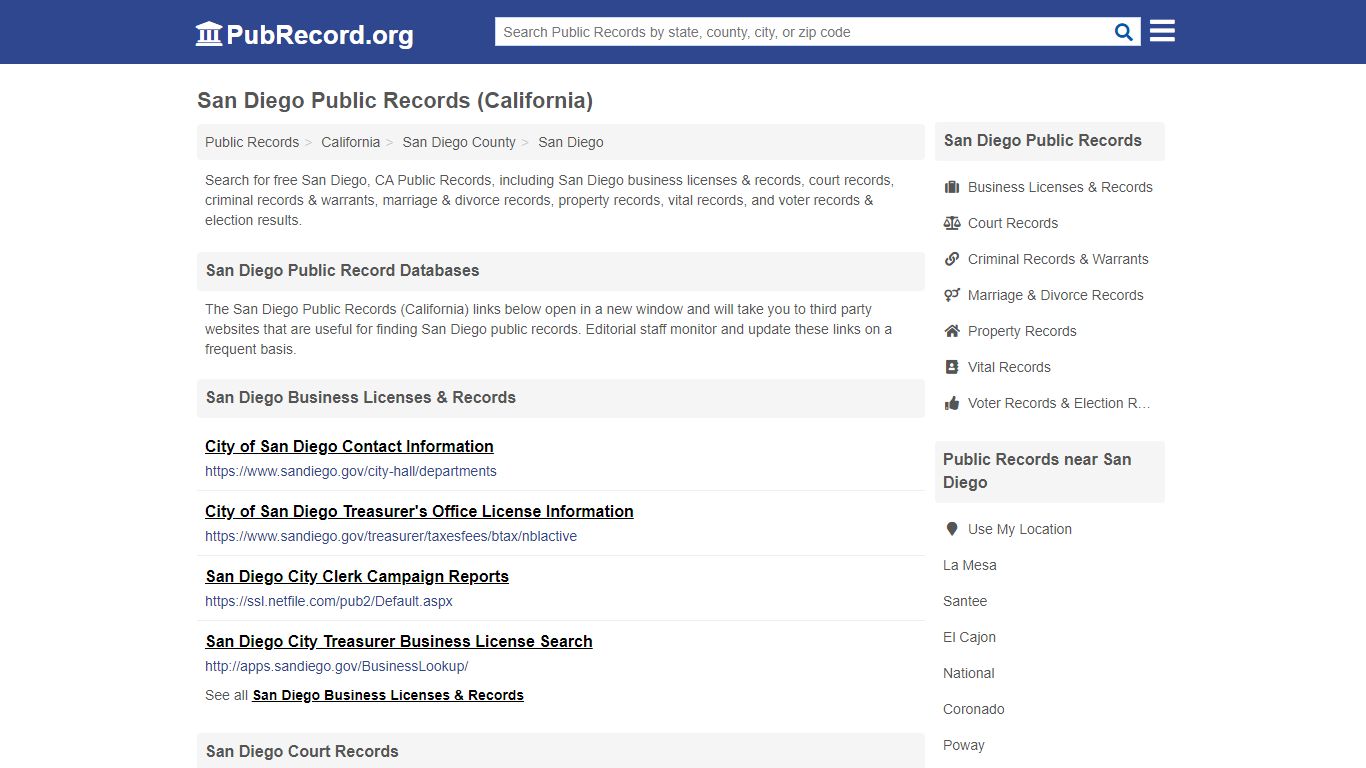Viewport: 1366px width, 768px height.
Task: Open Poway nearby records
Action: coord(964,745)
